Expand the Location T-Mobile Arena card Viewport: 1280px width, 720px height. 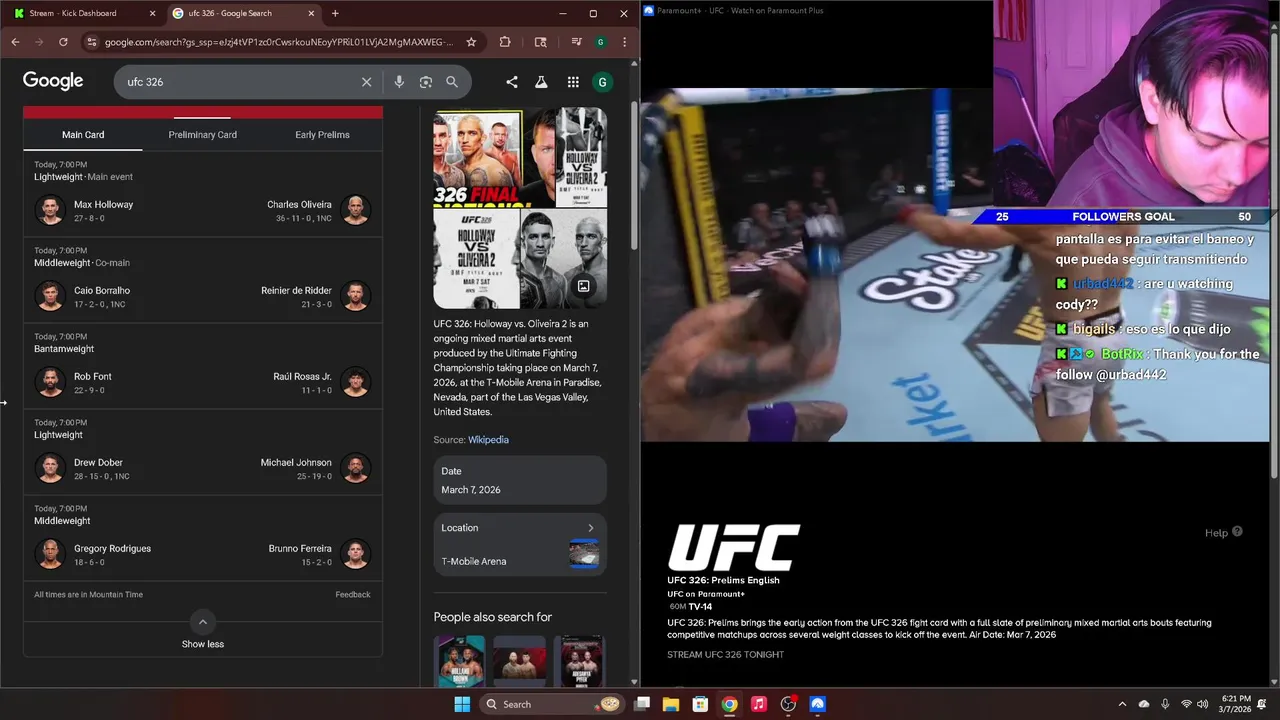(x=520, y=544)
